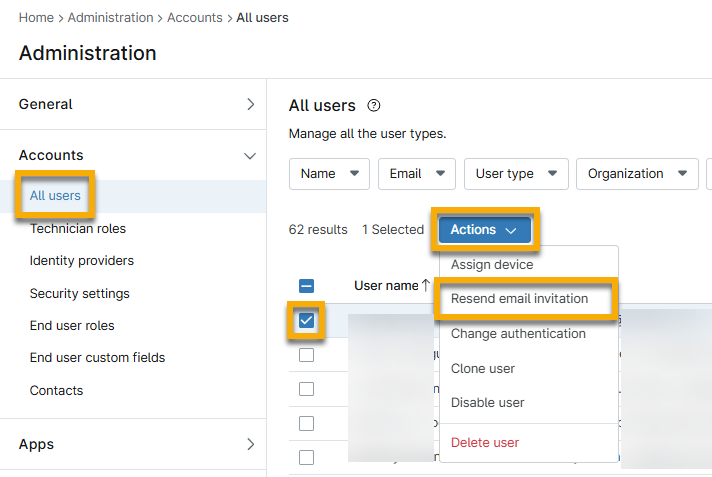Toggle the select-all checkbox in table header
This screenshot has height=477, width=712.
click(307, 286)
